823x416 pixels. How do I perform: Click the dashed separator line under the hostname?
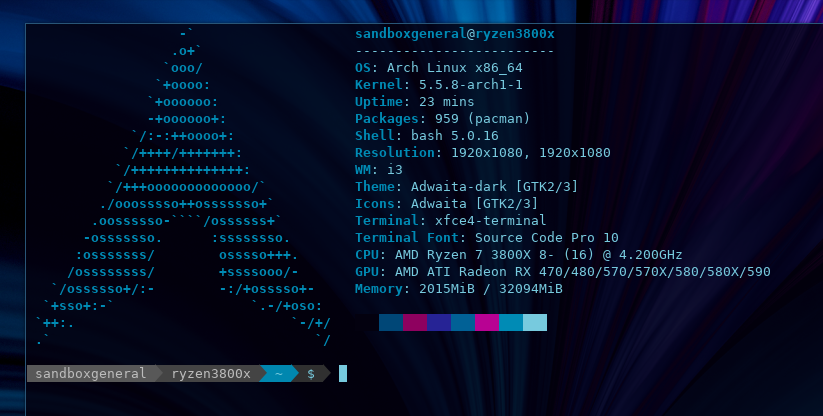tap(455, 51)
